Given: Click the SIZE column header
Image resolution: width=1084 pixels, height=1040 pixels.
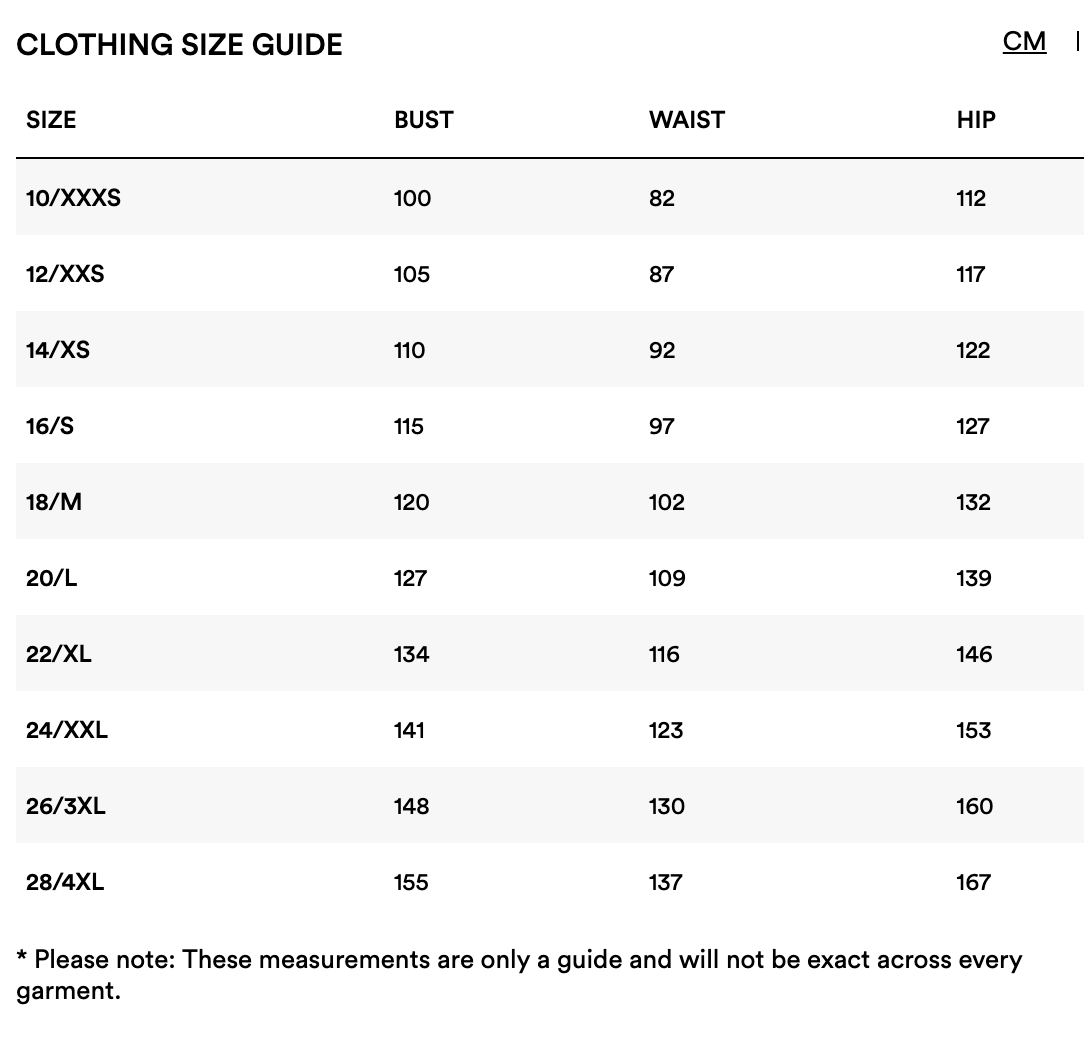Looking at the screenshot, I should [51, 120].
